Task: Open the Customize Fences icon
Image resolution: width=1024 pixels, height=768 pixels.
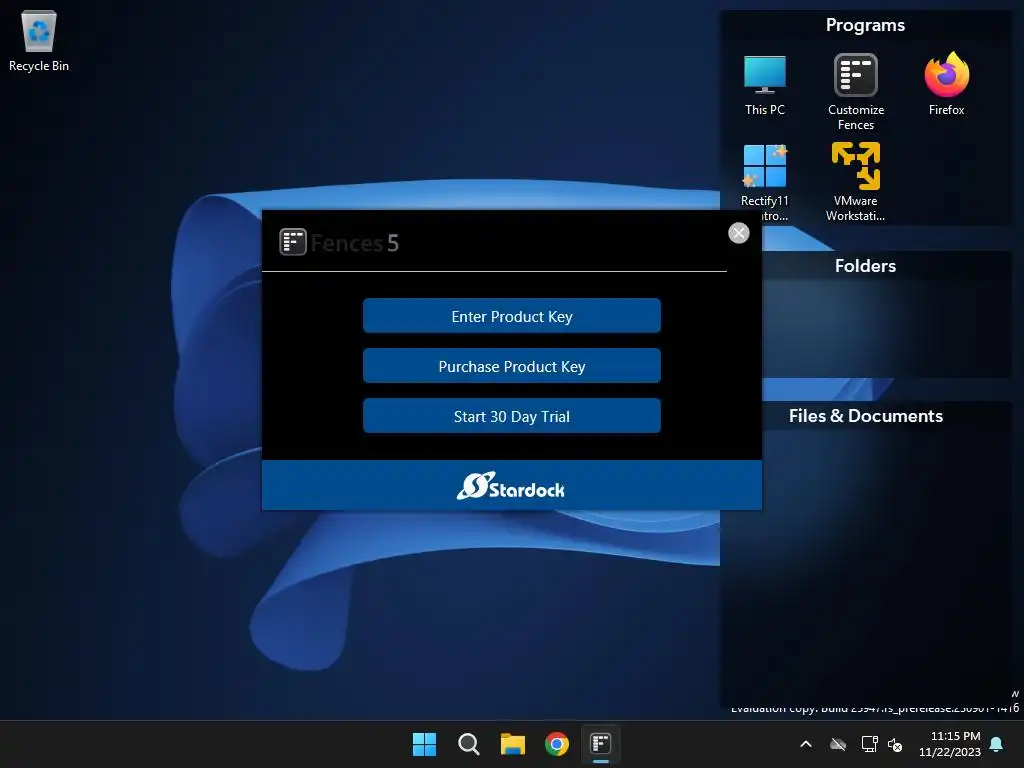Action: [x=856, y=92]
